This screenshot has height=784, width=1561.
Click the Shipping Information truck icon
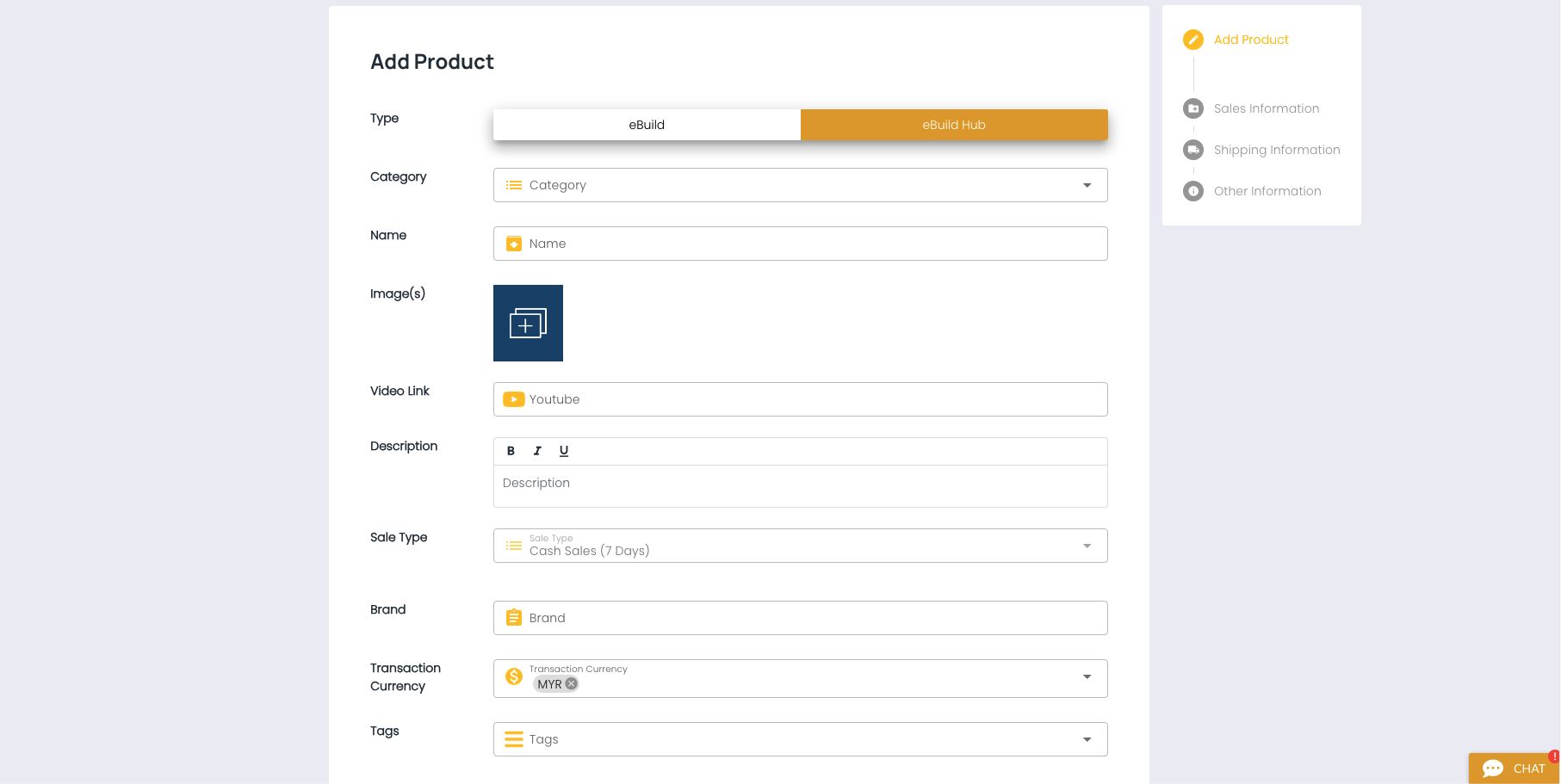(1193, 150)
